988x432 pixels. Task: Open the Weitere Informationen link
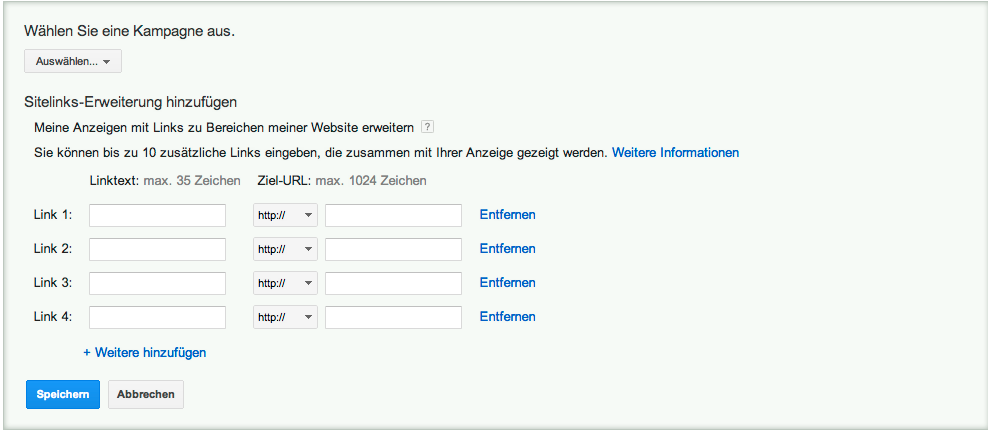(675, 153)
